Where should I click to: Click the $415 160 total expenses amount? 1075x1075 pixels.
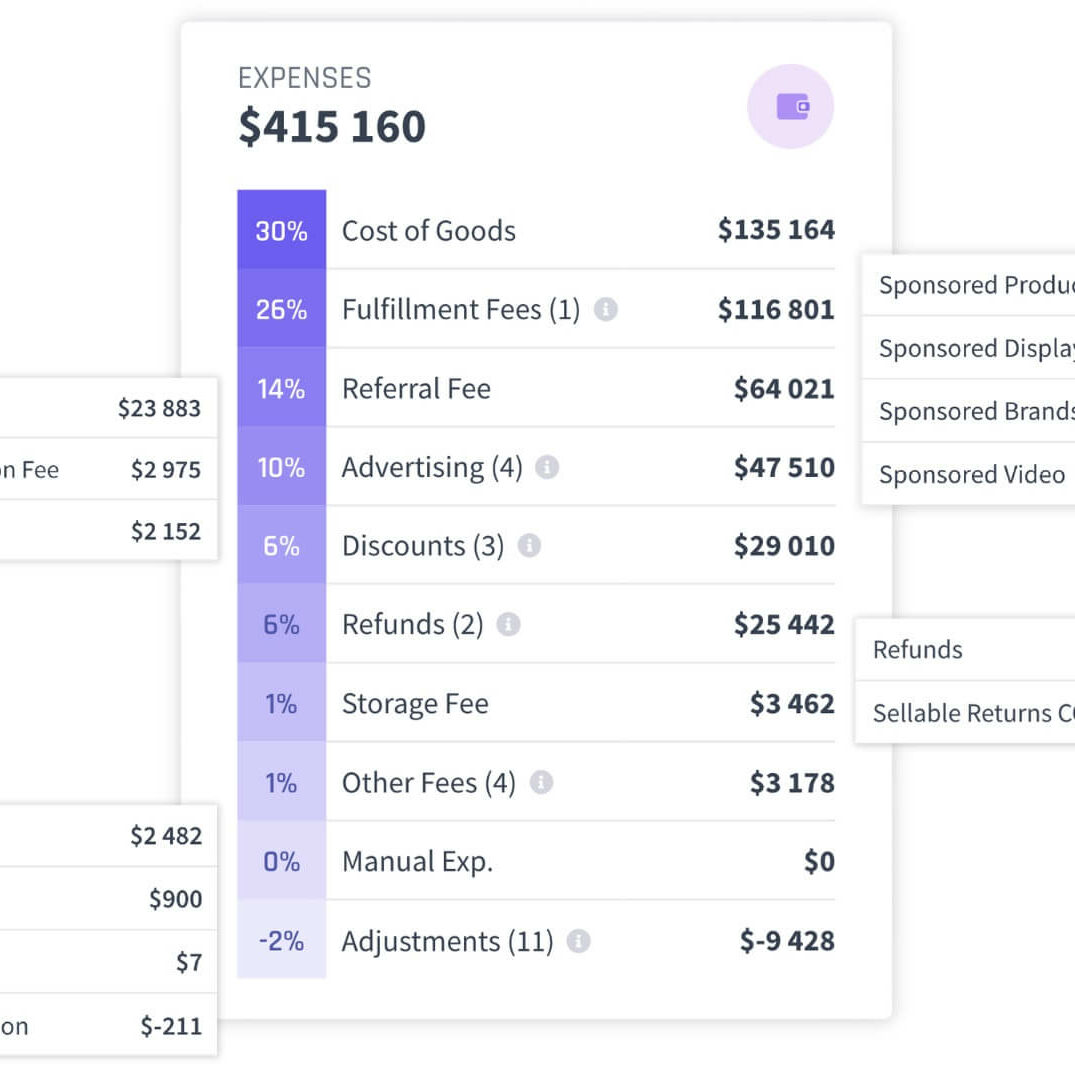pos(332,127)
